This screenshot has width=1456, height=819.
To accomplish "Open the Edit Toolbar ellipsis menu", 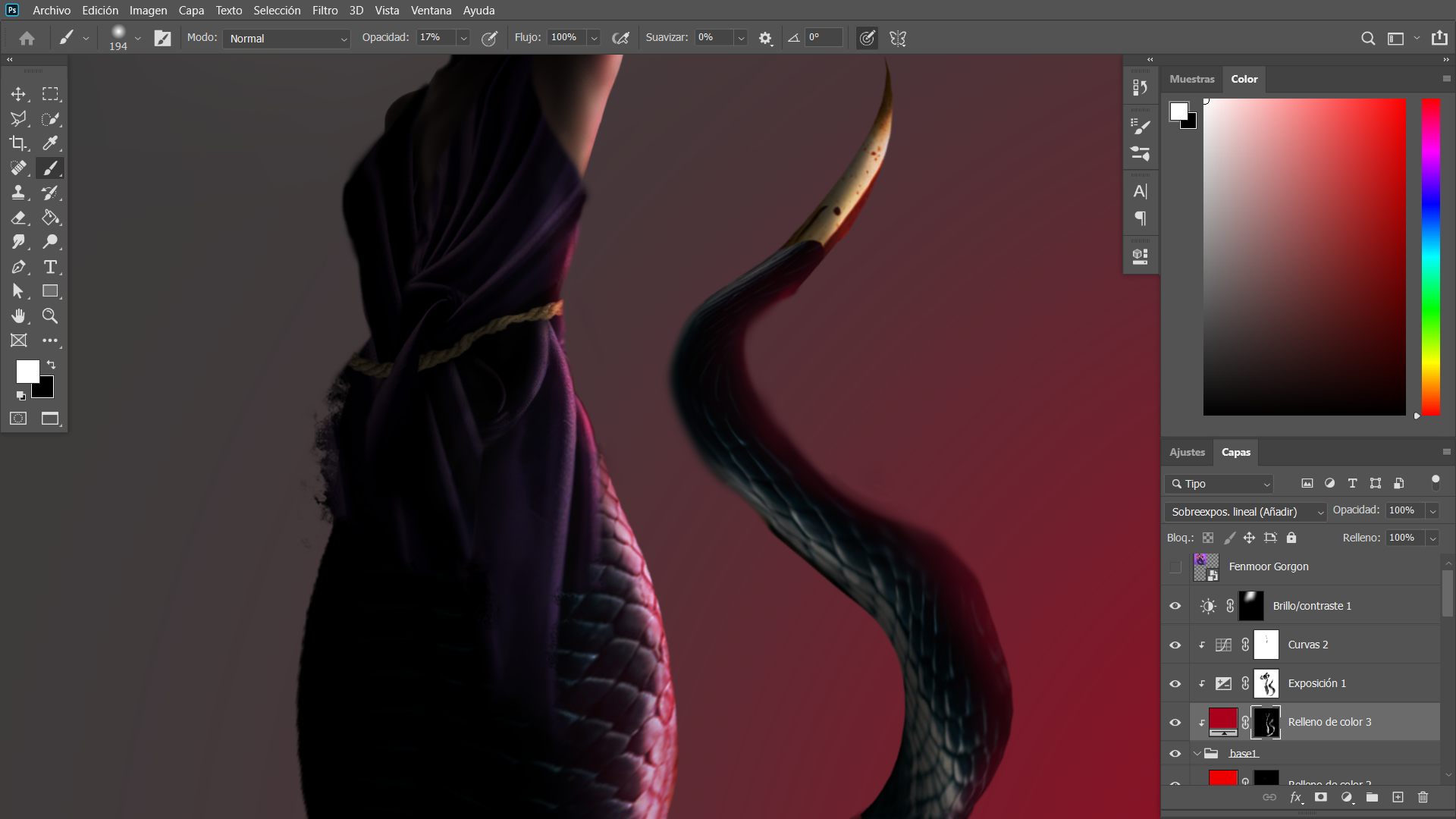I will click(50, 340).
